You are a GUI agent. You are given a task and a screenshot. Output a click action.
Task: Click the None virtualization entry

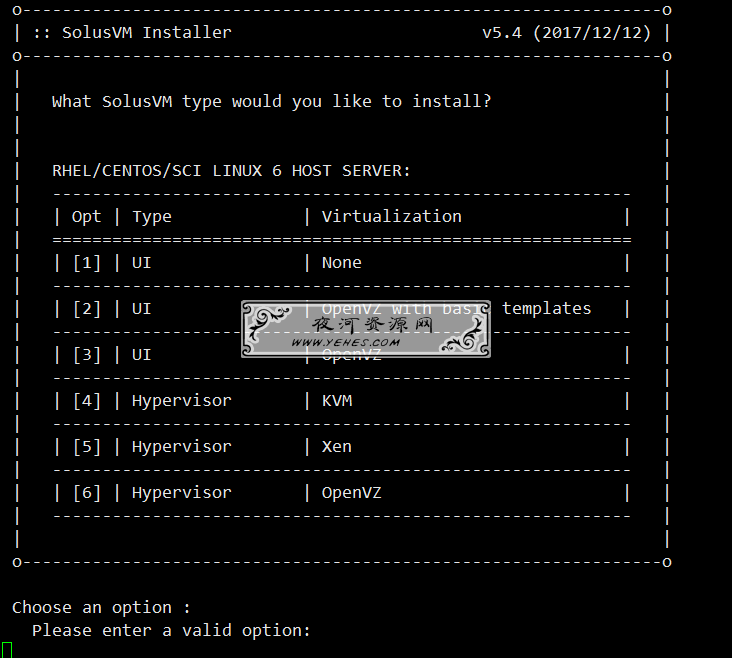pos(341,263)
